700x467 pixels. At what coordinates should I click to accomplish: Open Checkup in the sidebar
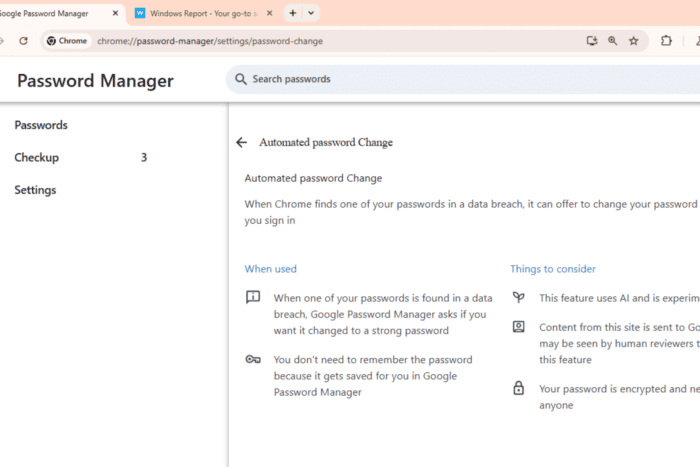point(37,158)
